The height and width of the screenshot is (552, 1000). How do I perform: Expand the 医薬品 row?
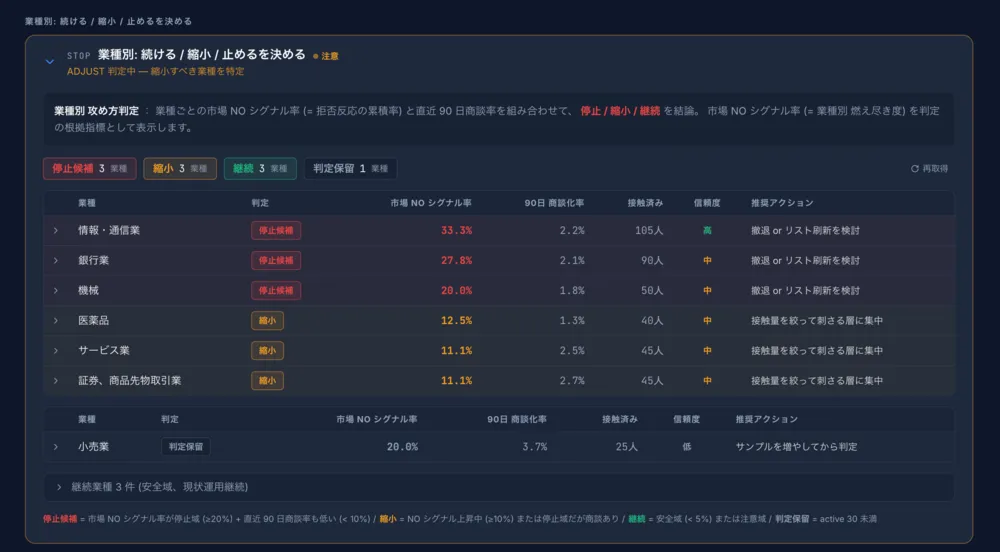[55, 321]
